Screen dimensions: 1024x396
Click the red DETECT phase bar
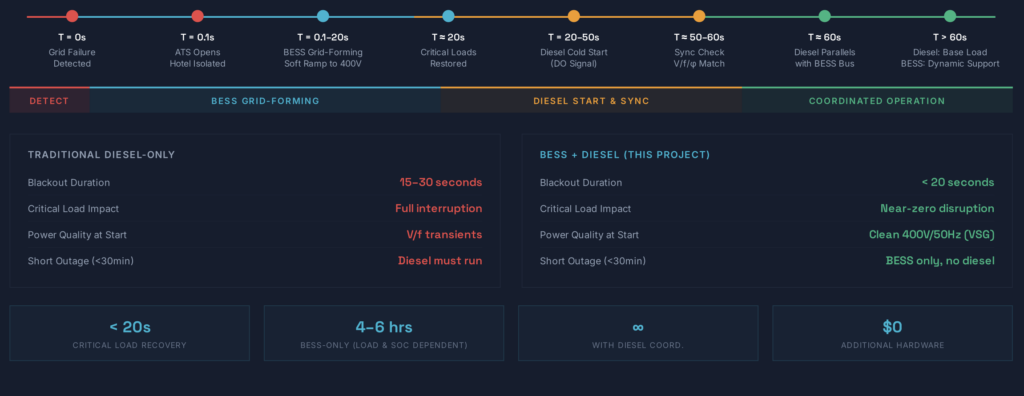pos(50,100)
